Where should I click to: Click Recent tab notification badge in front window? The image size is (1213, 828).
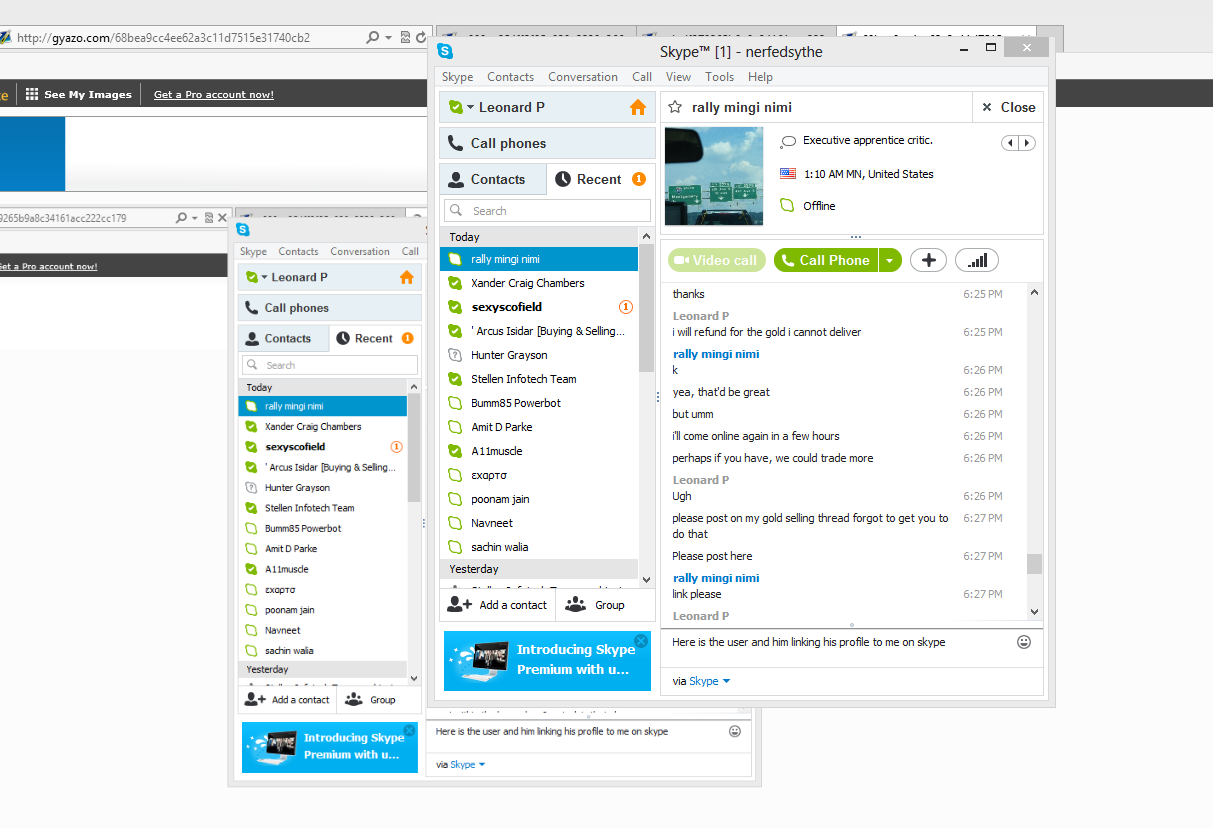coord(639,179)
